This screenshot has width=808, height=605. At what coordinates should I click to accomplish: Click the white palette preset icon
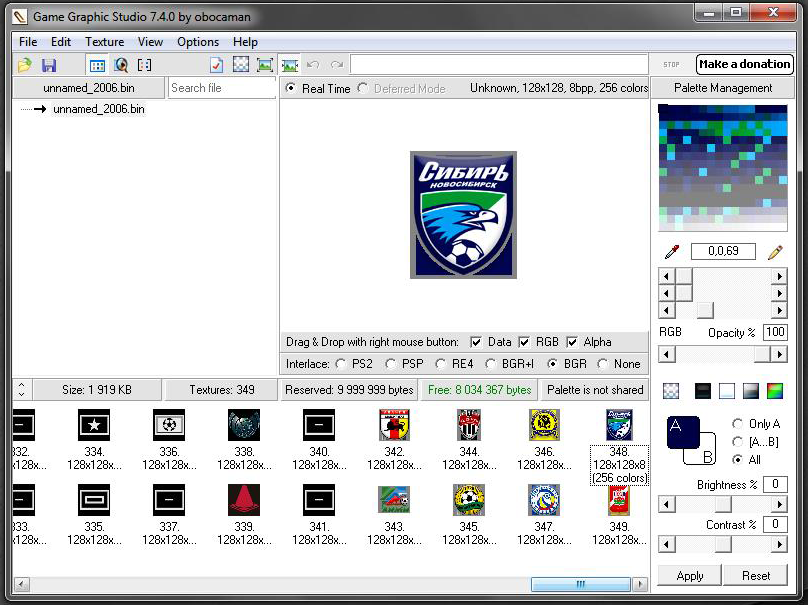click(727, 391)
